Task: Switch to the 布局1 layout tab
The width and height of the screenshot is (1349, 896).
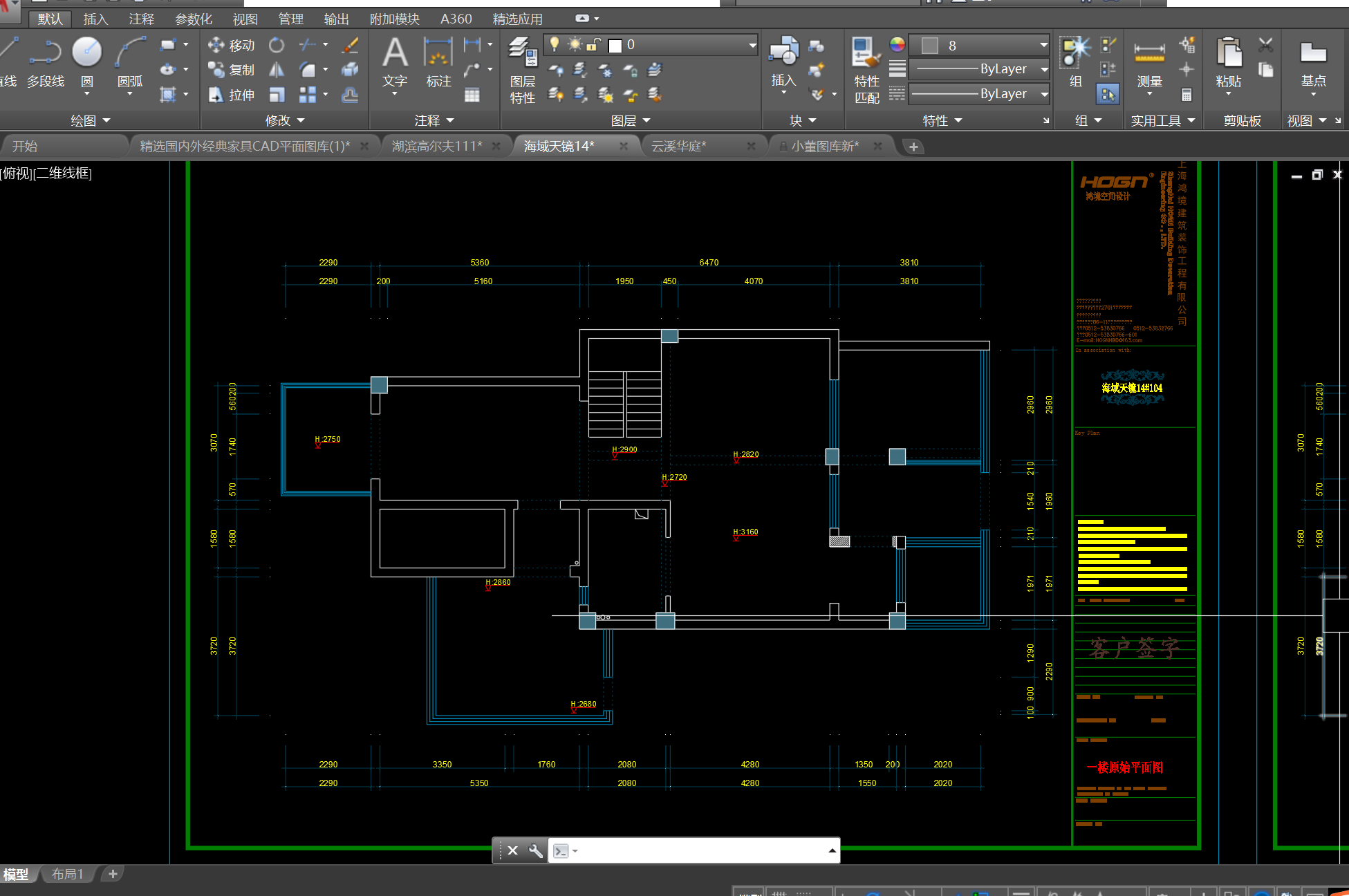Action: [67, 875]
